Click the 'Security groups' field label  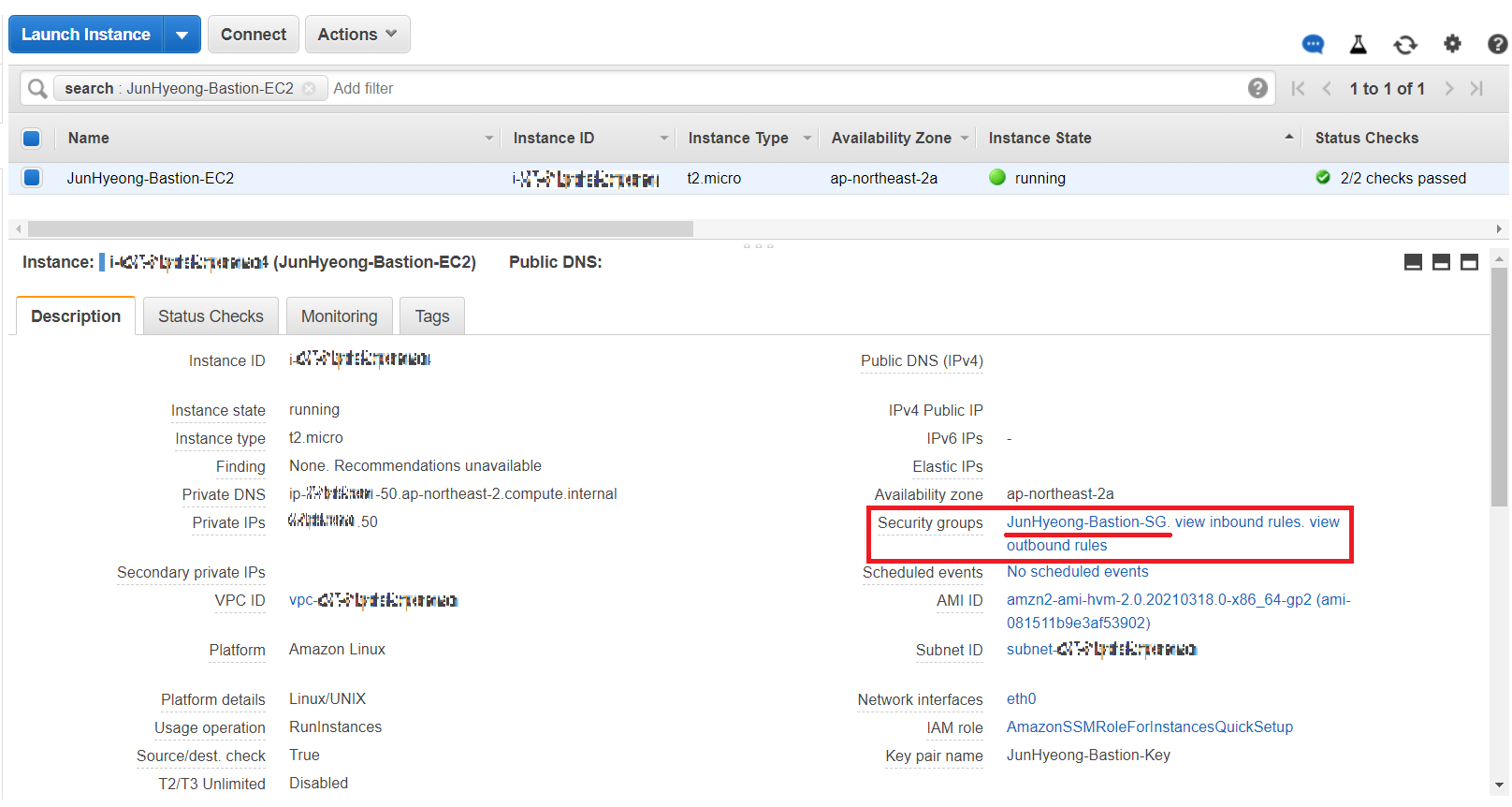tap(930, 523)
